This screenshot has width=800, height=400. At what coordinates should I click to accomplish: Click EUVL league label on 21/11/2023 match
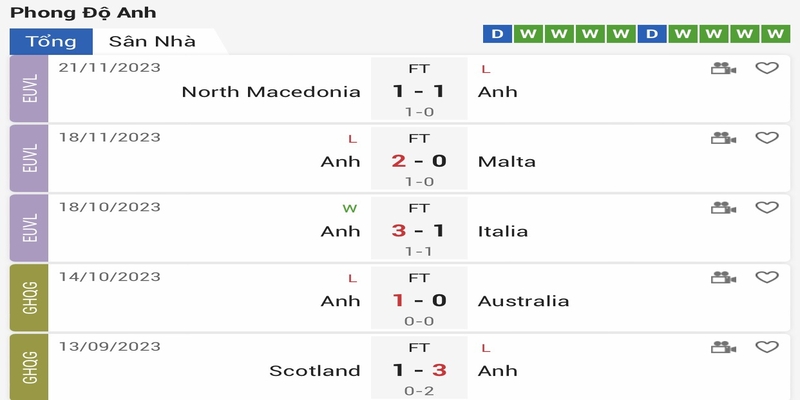tap(29, 89)
